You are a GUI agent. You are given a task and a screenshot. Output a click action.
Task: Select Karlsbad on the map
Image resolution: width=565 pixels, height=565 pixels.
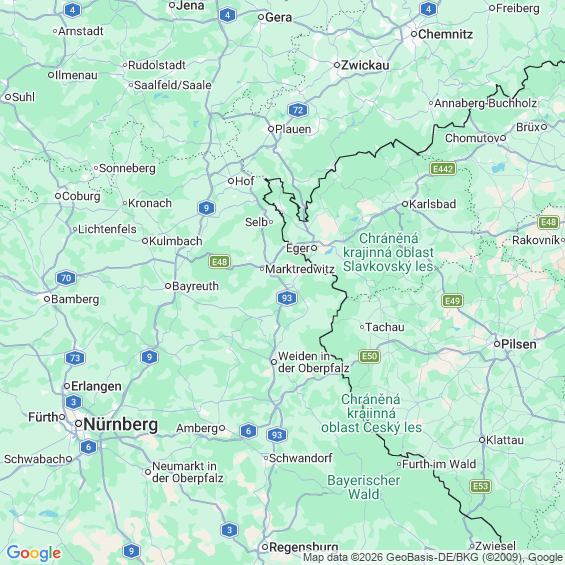pyautogui.click(x=432, y=204)
